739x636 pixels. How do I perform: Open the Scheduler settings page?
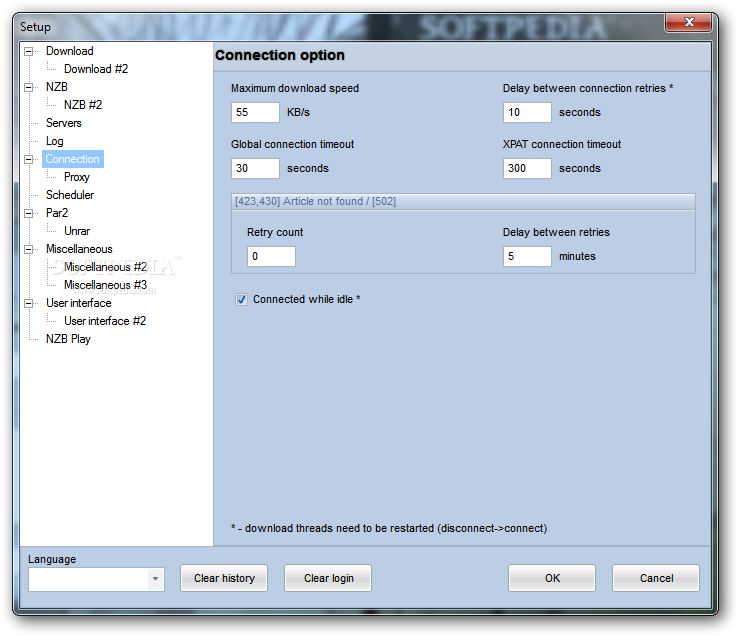70,195
